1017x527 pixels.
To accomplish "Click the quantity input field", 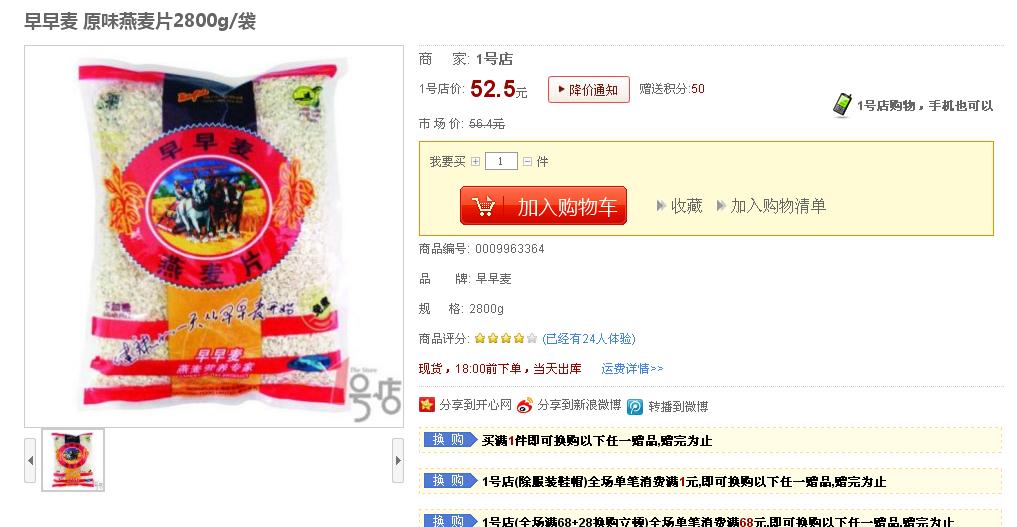I will tap(501, 161).
